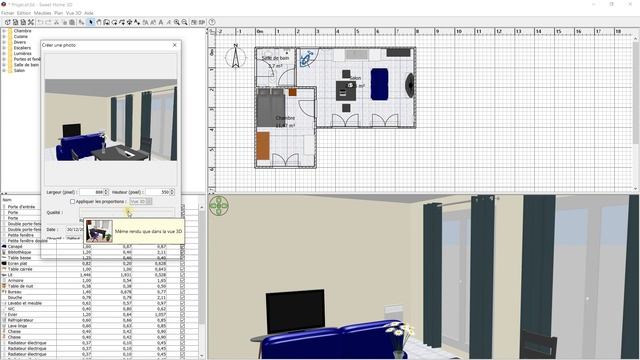Open the Edition menu

(24, 13)
